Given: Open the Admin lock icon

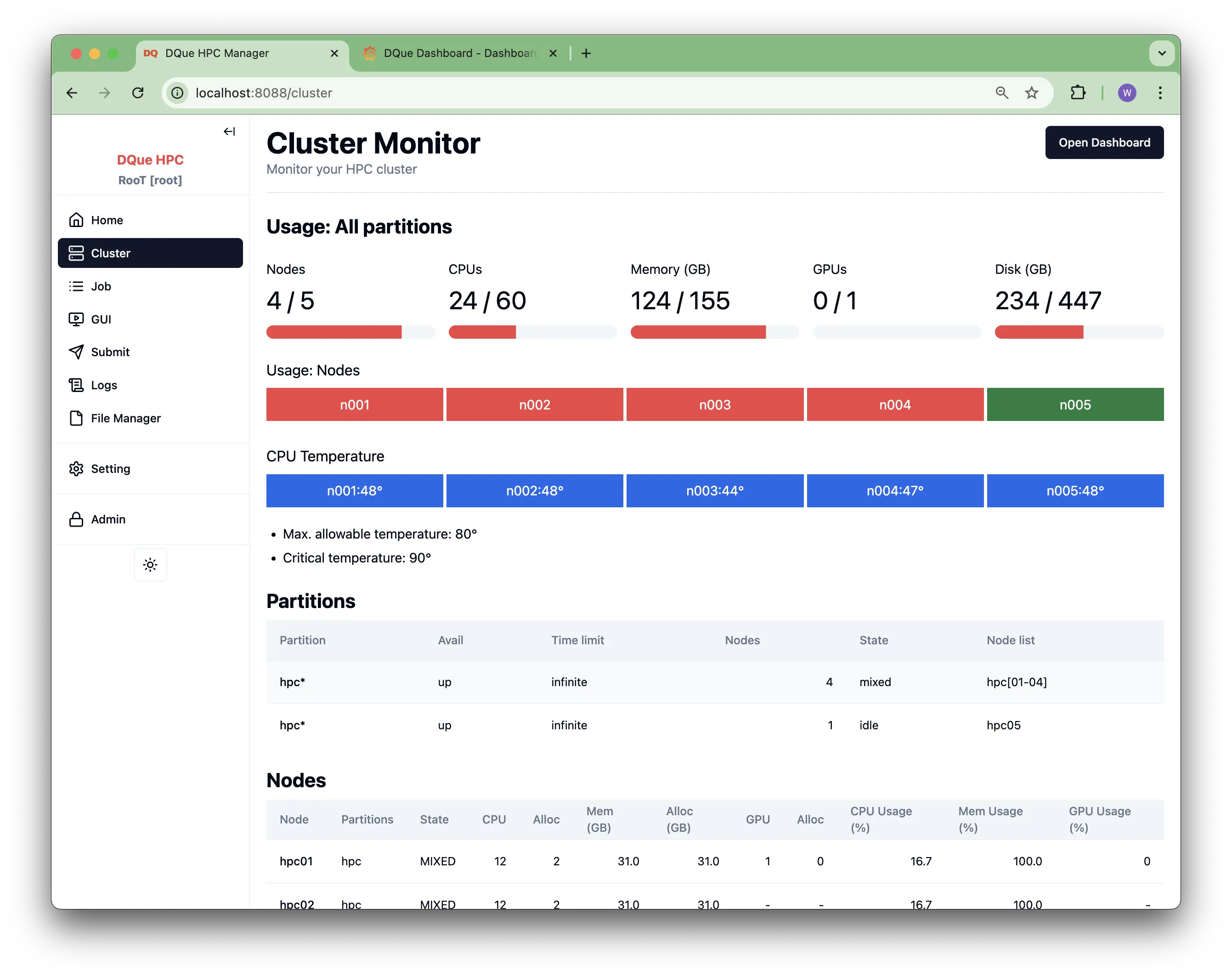Looking at the screenshot, I should [x=77, y=519].
